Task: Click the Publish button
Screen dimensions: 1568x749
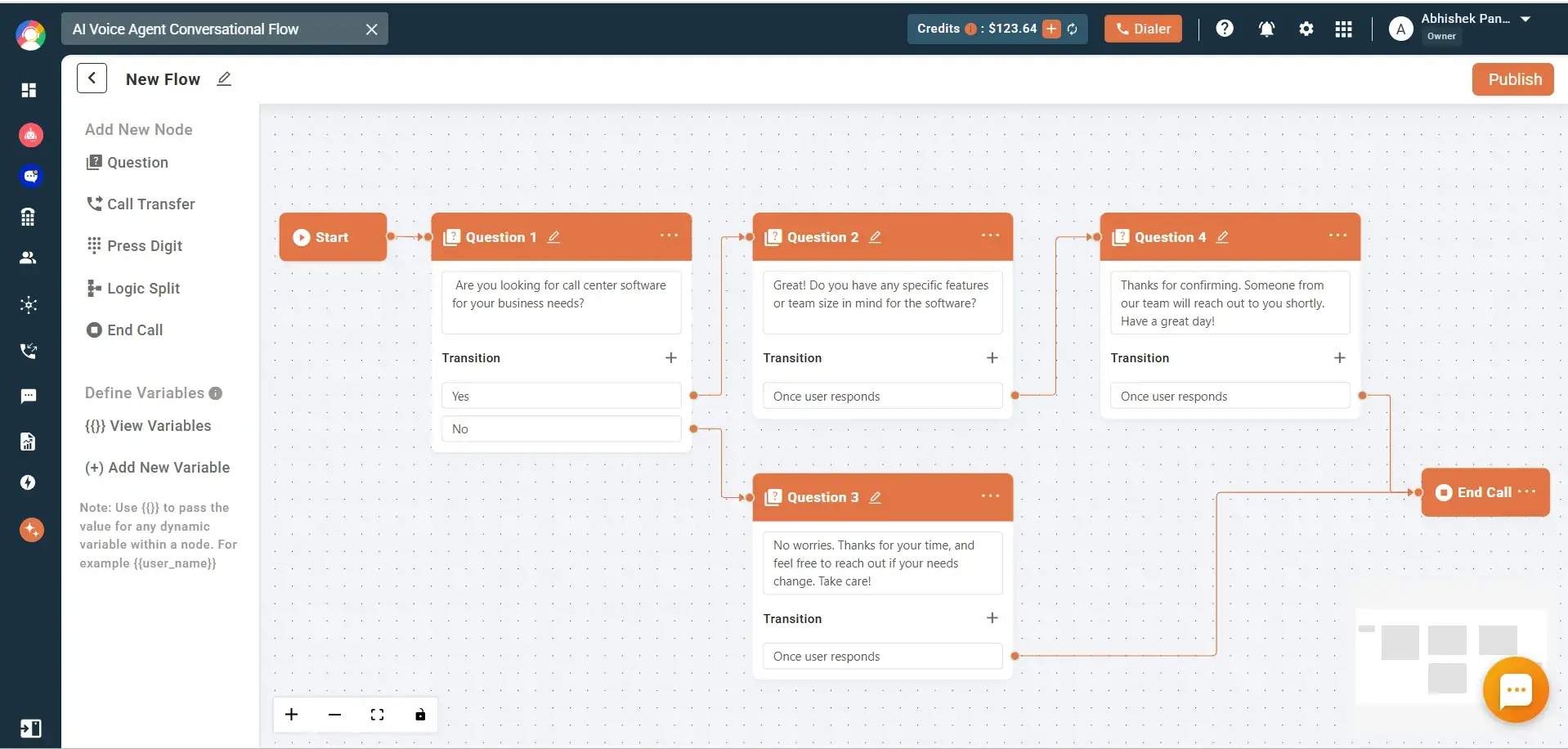Action: pos(1513,78)
